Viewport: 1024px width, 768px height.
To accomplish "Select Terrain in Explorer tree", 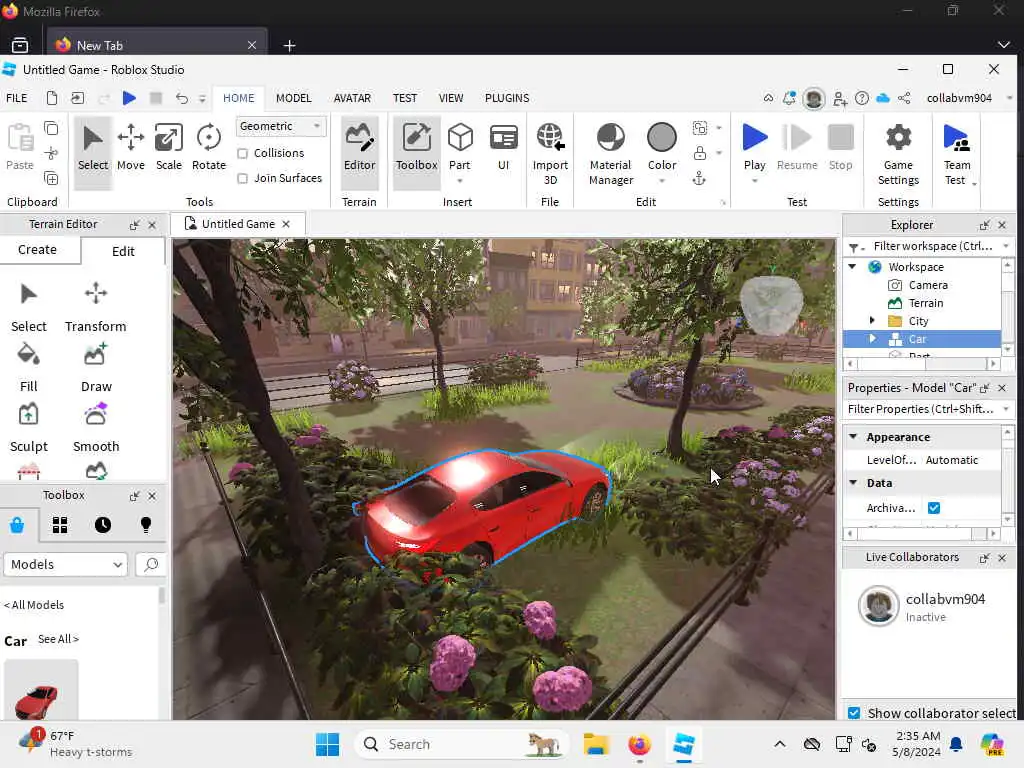I will [x=926, y=303].
